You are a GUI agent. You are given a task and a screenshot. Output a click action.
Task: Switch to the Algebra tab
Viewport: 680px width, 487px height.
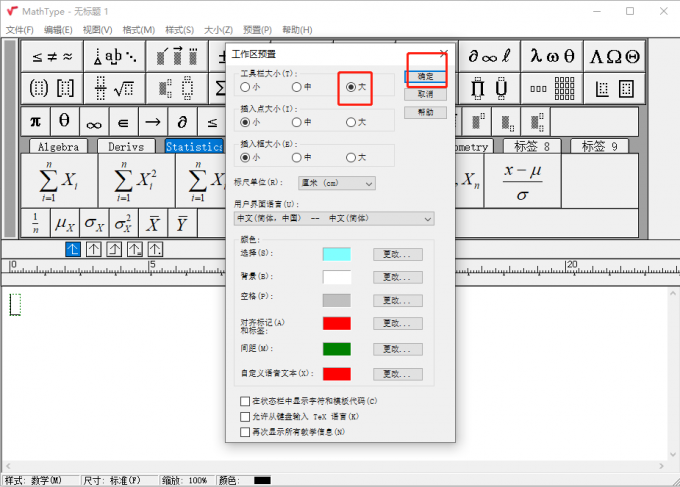coord(58,147)
